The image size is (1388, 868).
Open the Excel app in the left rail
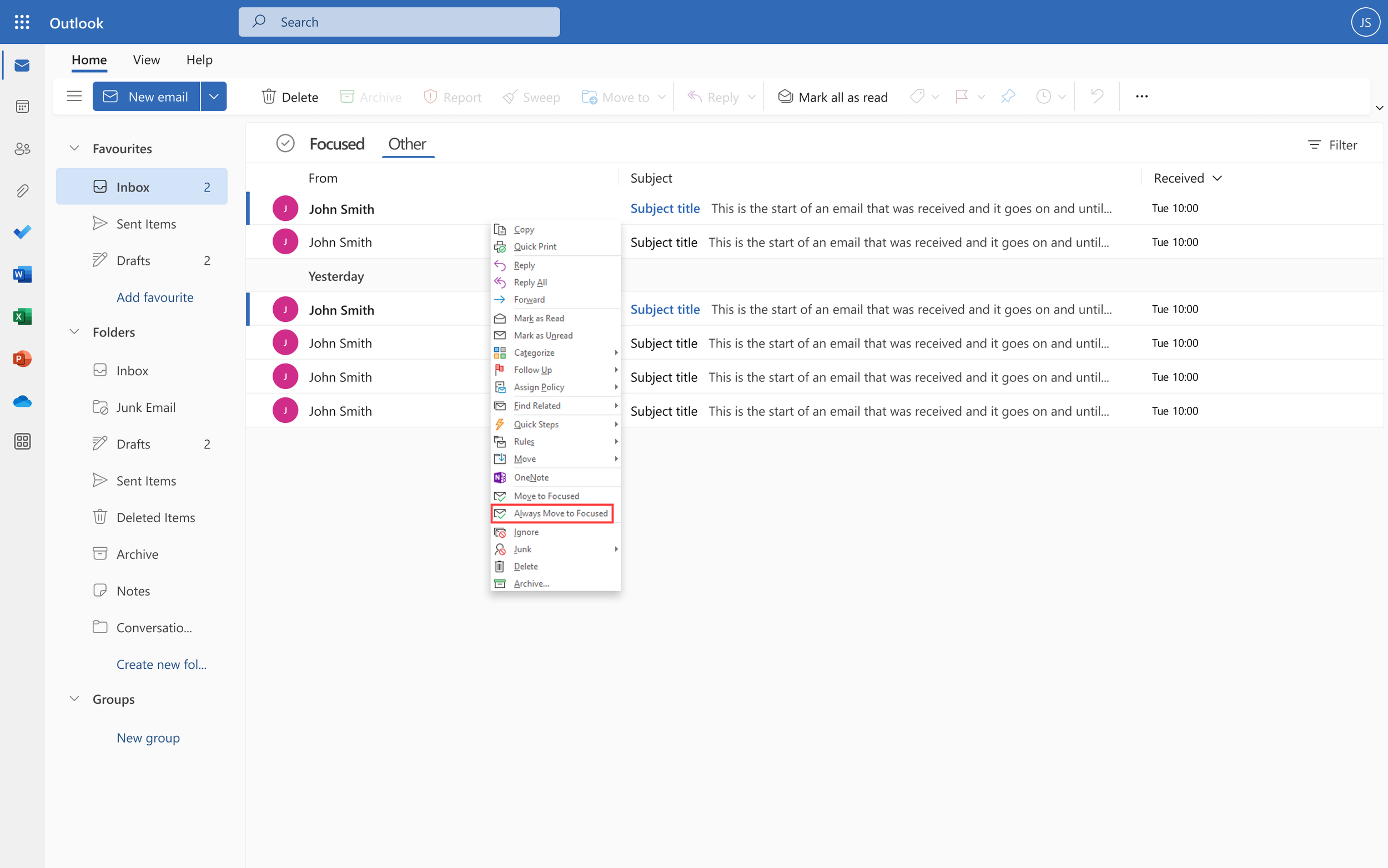click(22, 316)
